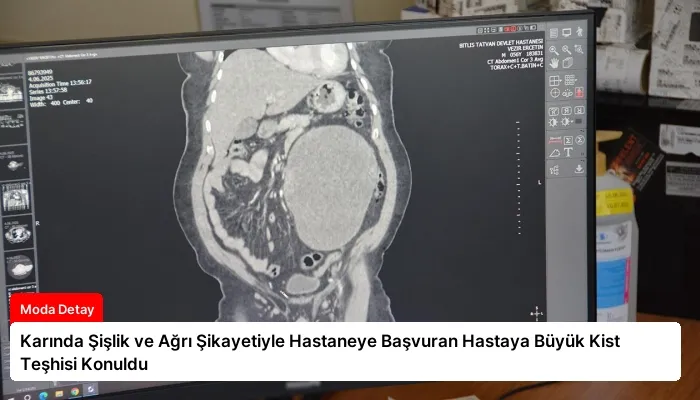Open the third series thumbnail
Screen dimensions: 700x400
[x=15, y=161]
